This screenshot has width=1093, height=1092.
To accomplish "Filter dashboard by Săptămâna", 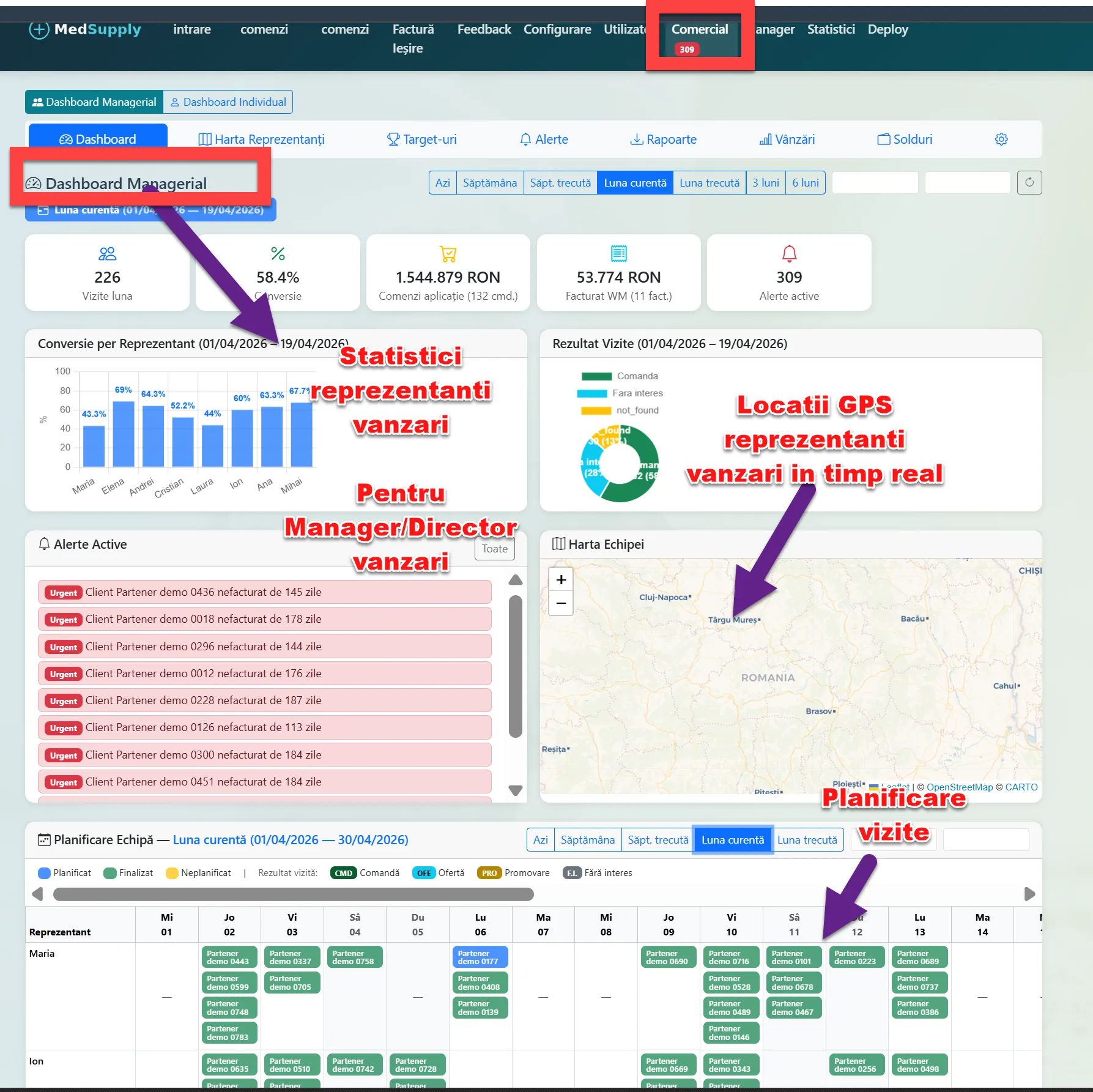I will point(490,183).
